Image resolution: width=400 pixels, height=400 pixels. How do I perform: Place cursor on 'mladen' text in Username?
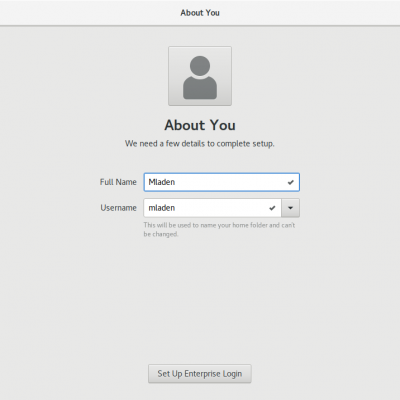point(162,208)
